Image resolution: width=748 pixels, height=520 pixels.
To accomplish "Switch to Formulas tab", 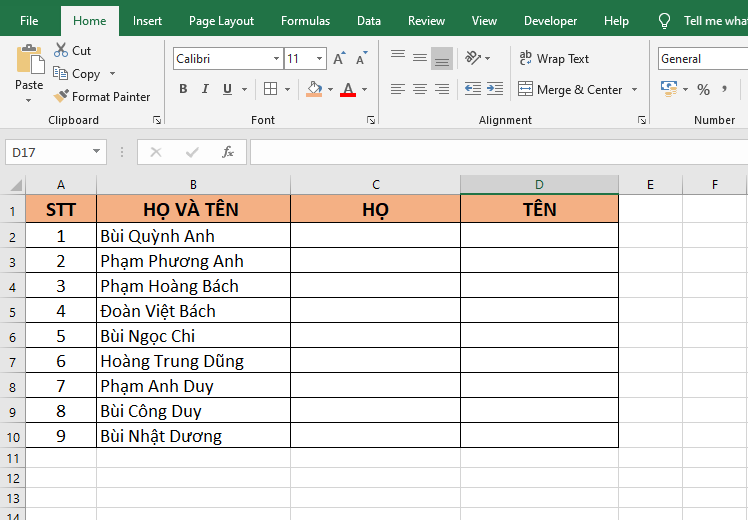I will [305, 21].
